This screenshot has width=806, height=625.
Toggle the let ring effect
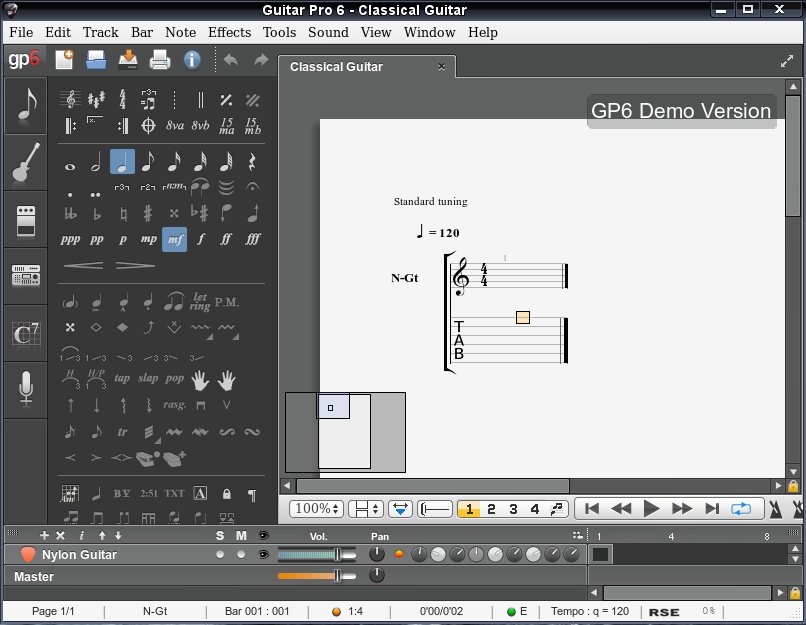click(200, 302)
